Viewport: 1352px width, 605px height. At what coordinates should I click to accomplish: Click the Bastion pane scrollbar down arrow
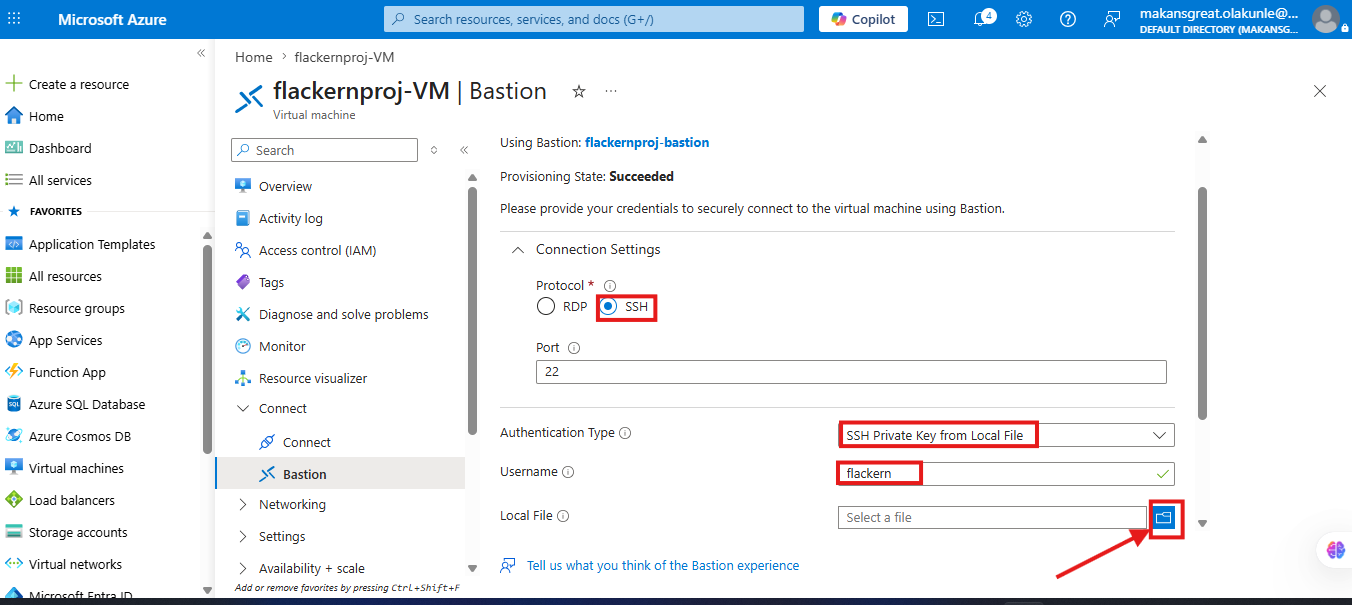(1203, 523)
